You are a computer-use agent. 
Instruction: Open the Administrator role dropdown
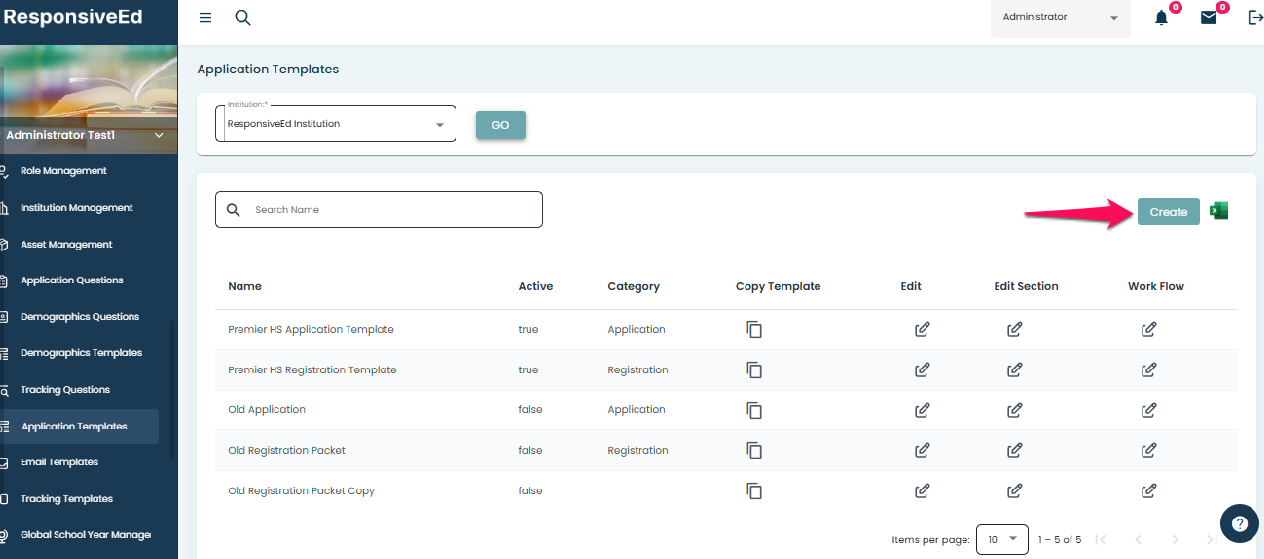point(1060,18)
